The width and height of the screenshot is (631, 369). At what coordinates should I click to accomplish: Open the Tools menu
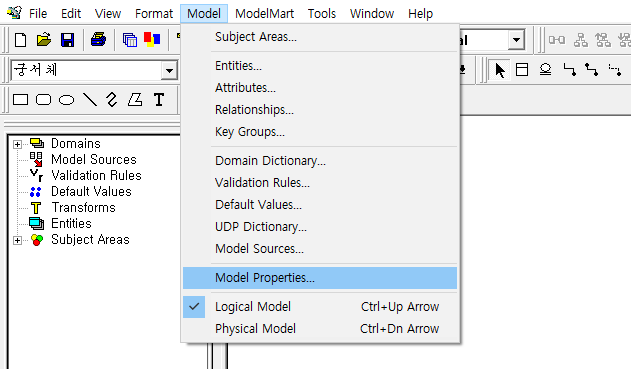pos(322,13)
